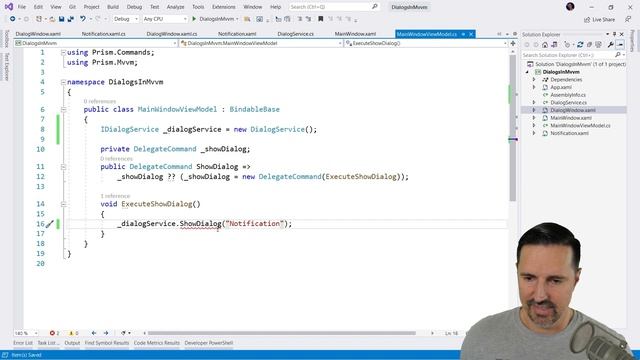The height and width of the screenshot is (360, 640).
Task: Click the '1 reference' CodeLens link above ExecuteShowDialog
Action: point(115,196)
